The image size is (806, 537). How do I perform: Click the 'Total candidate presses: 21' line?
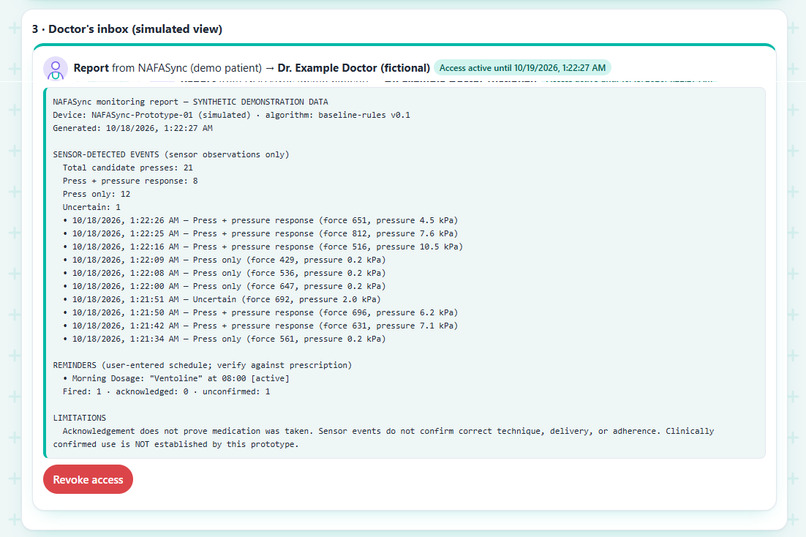[127, 168]
